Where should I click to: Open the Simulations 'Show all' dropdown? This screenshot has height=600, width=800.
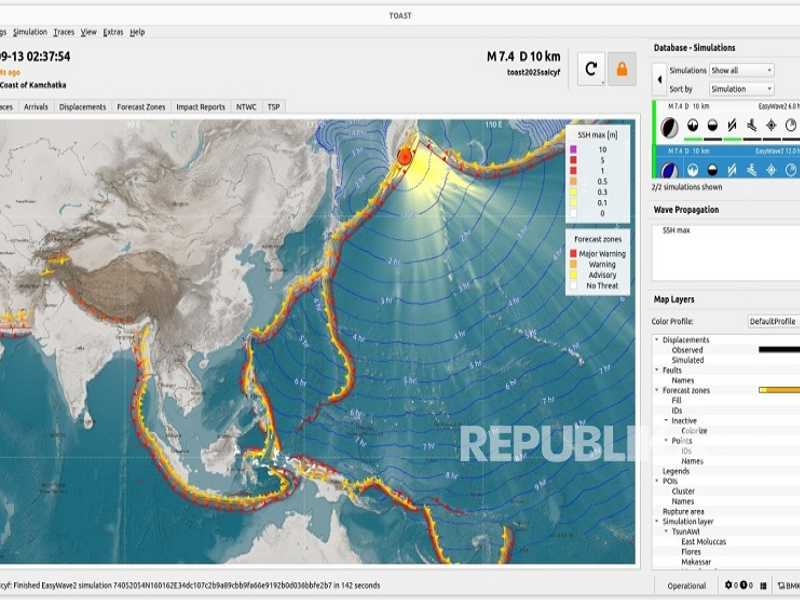(741, 71)
